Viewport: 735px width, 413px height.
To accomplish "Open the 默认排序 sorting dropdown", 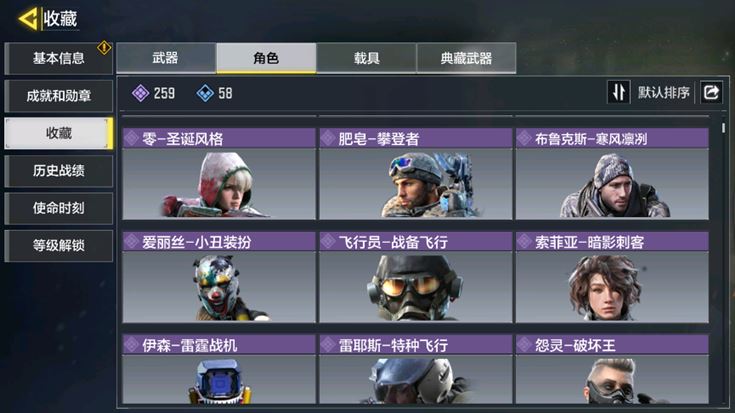I will [x=663, y=92].
